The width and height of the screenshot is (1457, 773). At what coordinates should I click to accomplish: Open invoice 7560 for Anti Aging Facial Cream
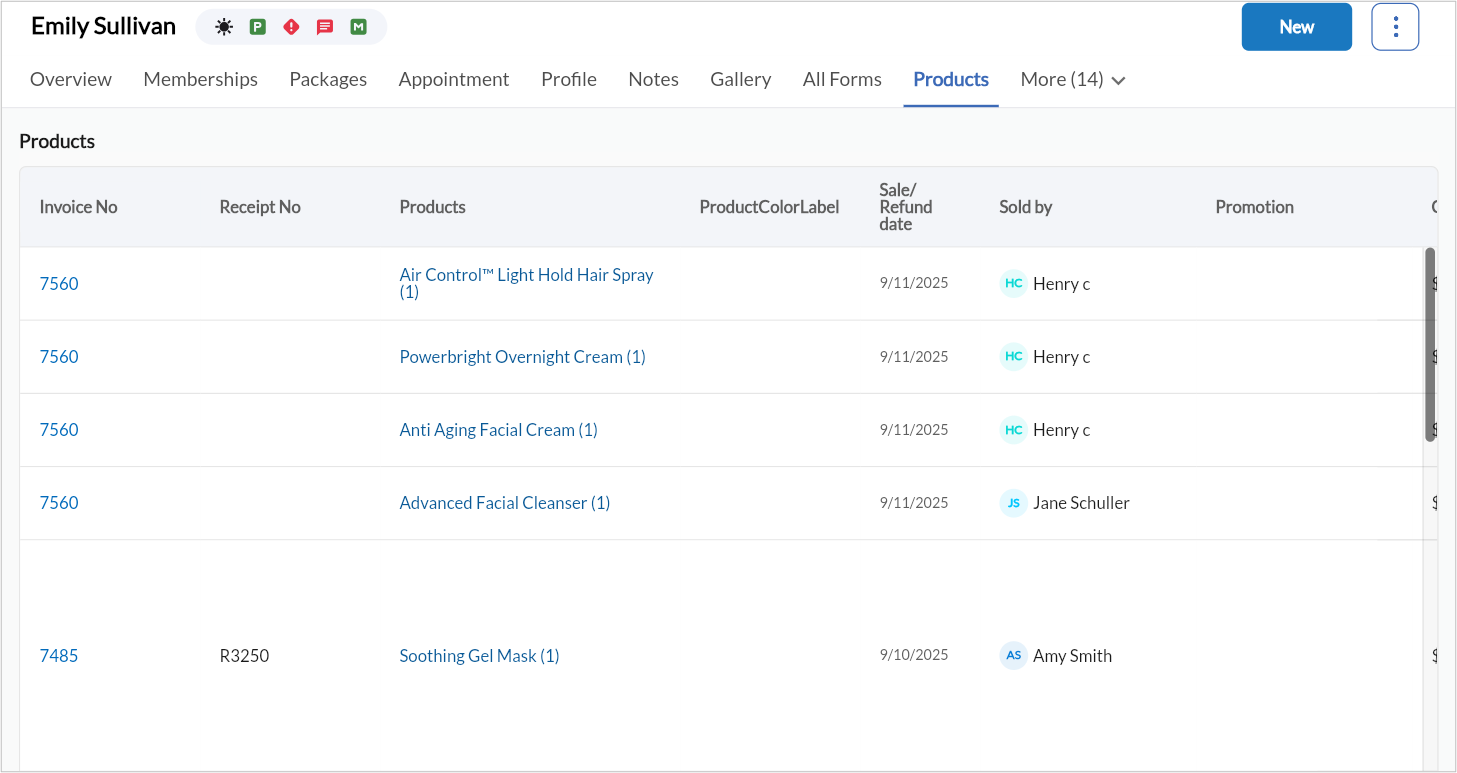(x=59, y=429)
